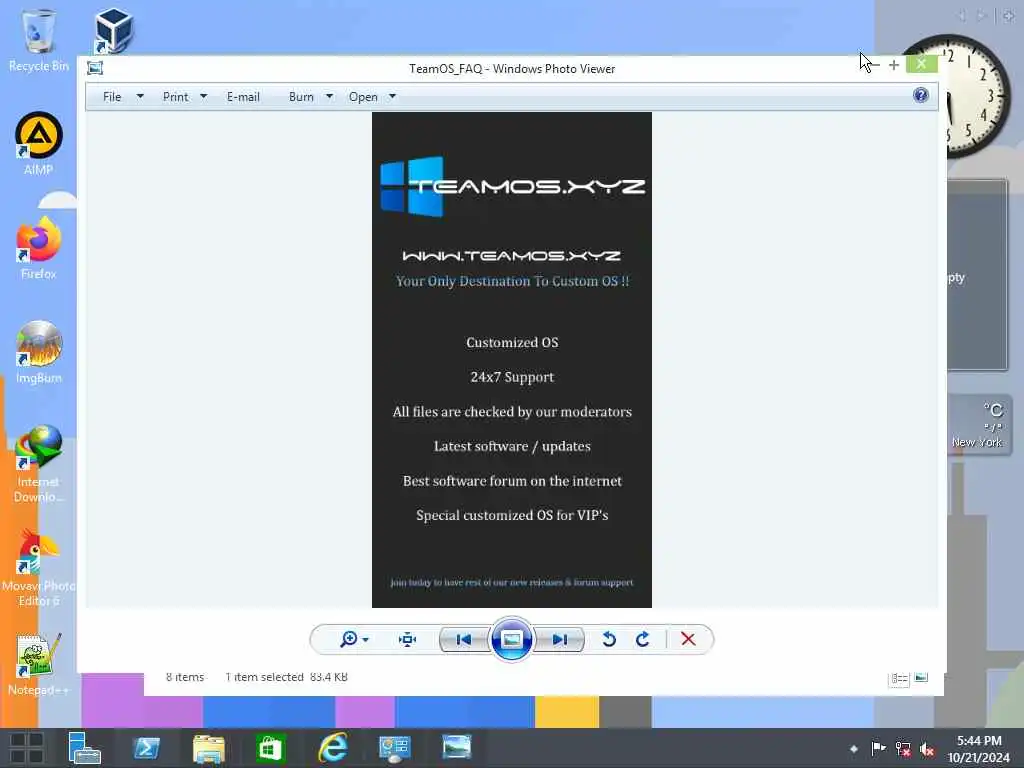1024x768 pixels.
Task: Switch Explorer window to details view
Action: [x=899, y=679]
